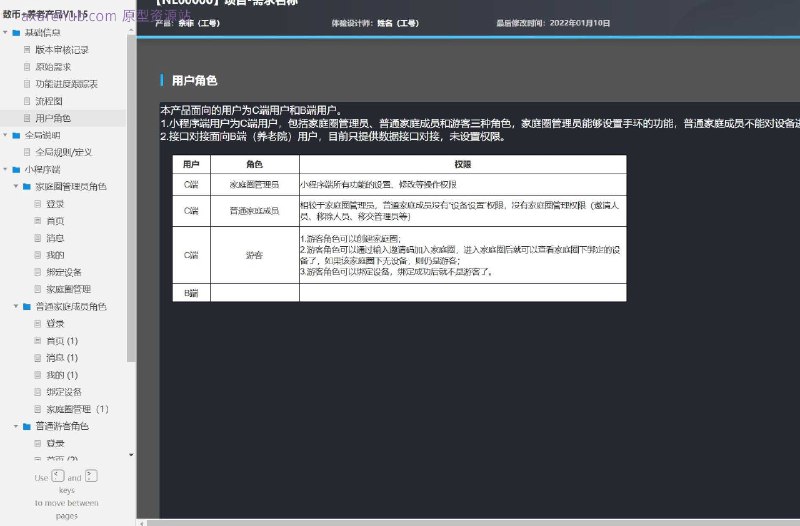
Task: Open 登录 page under 家庭圈管理员角色
Action: [55, 204]
